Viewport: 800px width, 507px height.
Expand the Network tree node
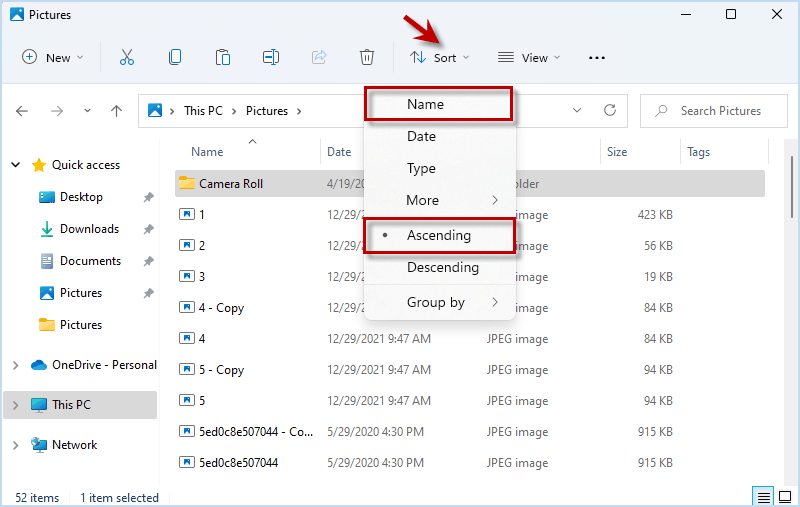coord(16,445)
